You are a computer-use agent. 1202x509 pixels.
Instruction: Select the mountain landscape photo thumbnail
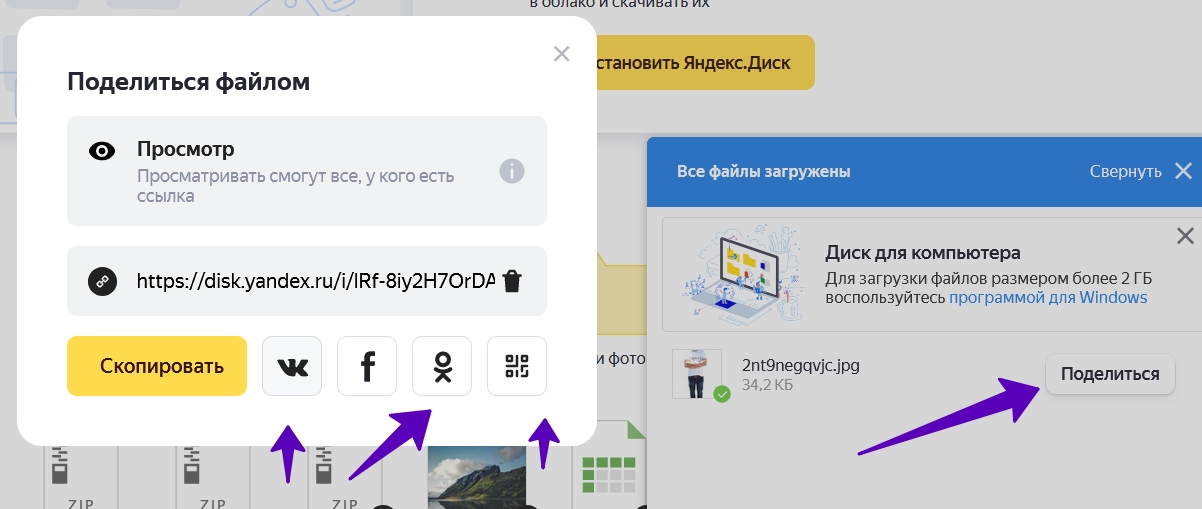coord(476,477)
